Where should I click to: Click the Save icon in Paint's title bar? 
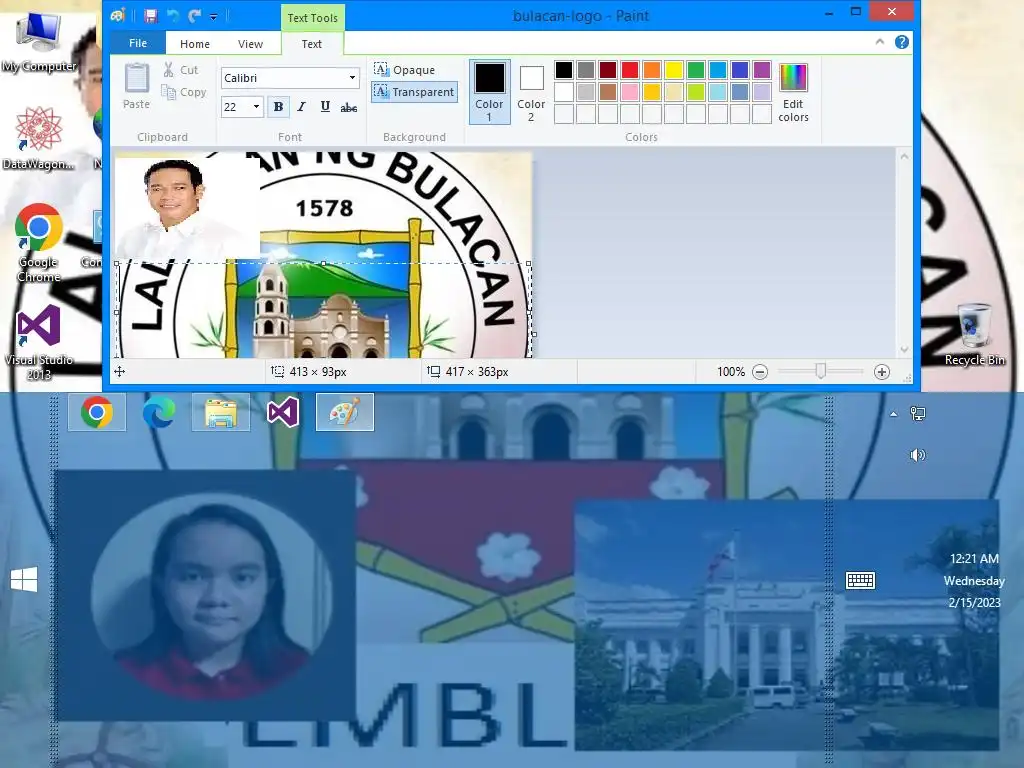[151, 15]
